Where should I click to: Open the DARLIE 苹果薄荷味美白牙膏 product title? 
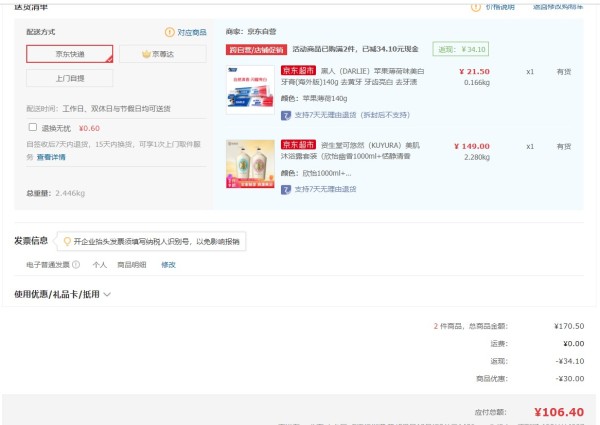(x=352, y=77)
